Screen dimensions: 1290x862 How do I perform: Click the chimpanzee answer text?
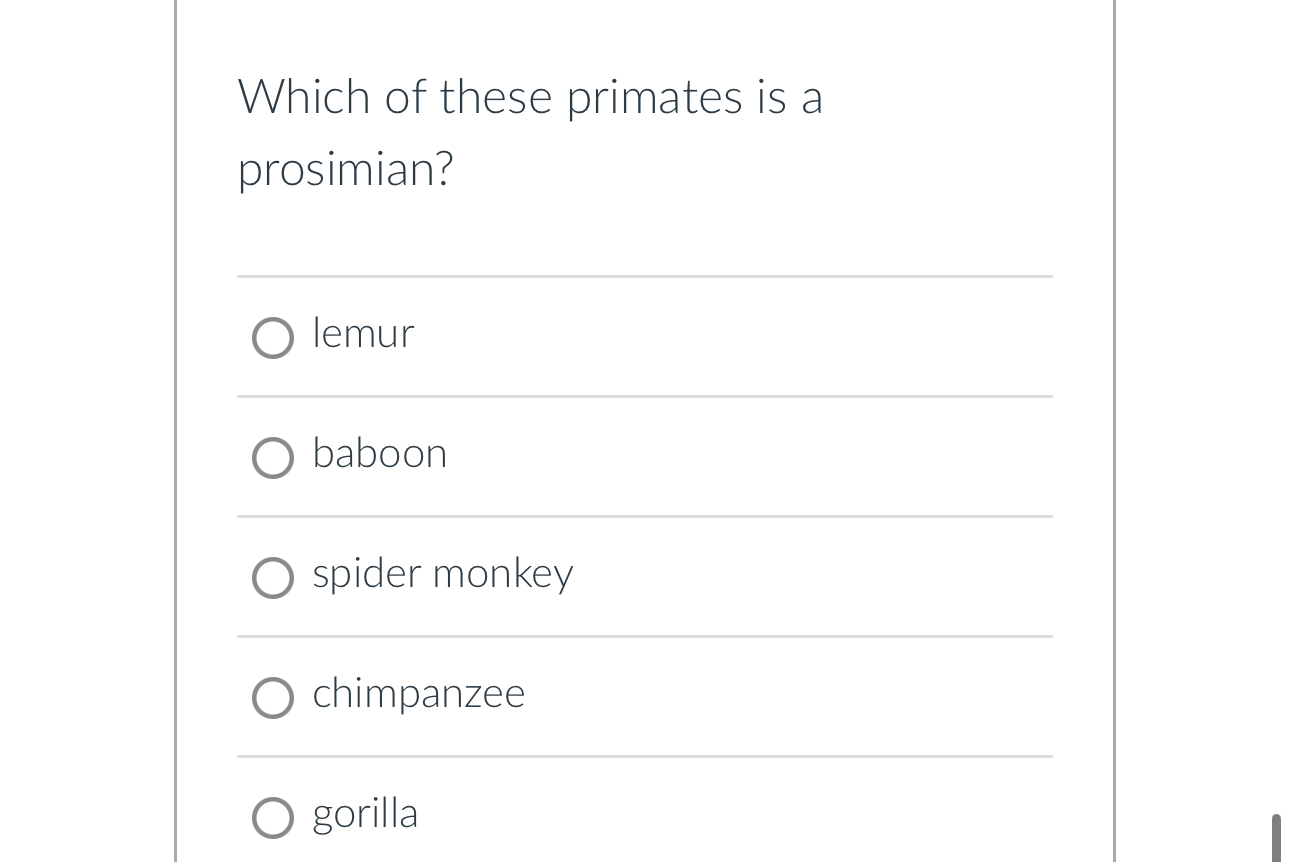click(x=418, y=694)
